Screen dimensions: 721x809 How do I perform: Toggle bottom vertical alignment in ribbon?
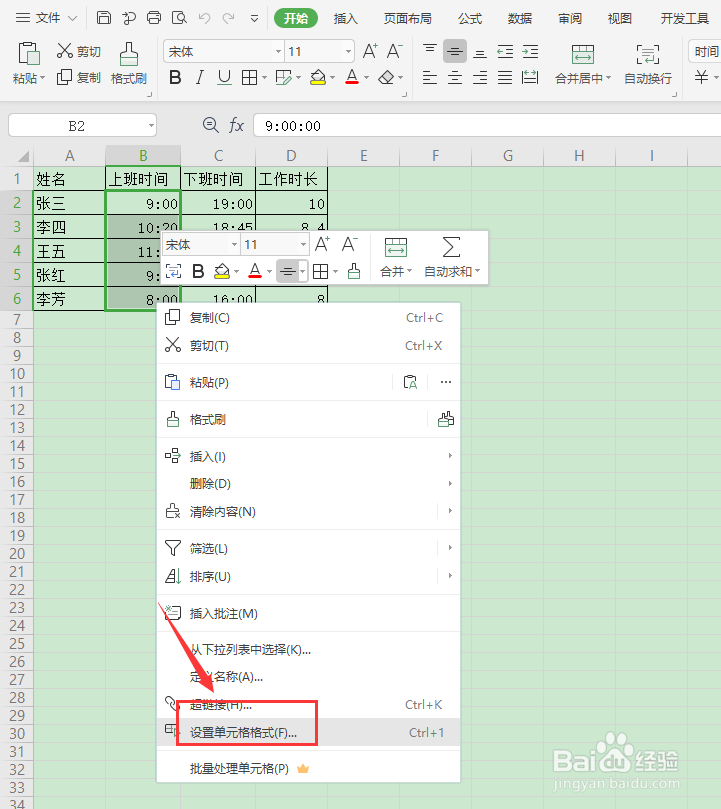click(480, 52)
